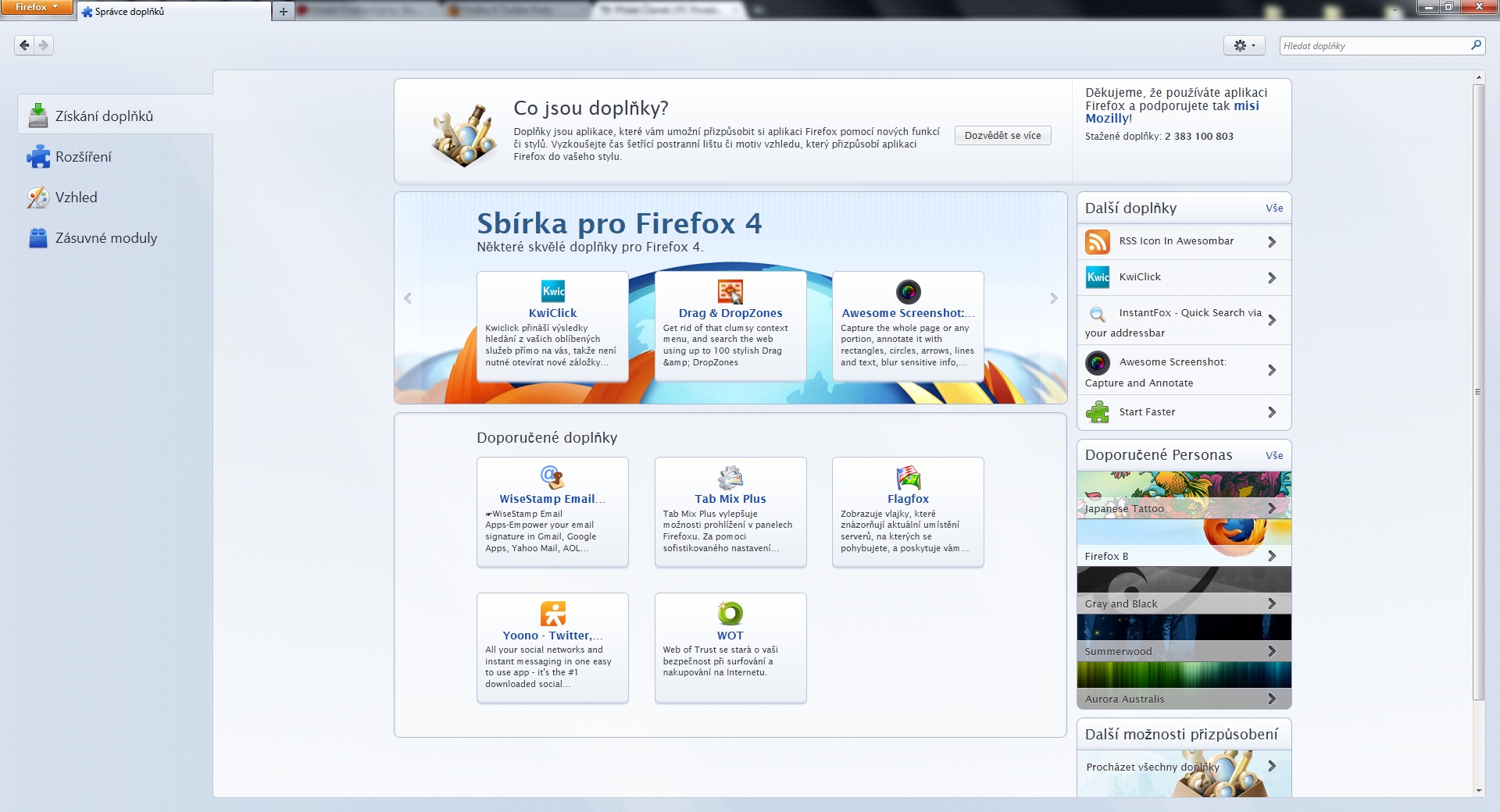Click the Získání doplňků download icon
This screenshot has height=812, width=1500.
pos(37,116)
